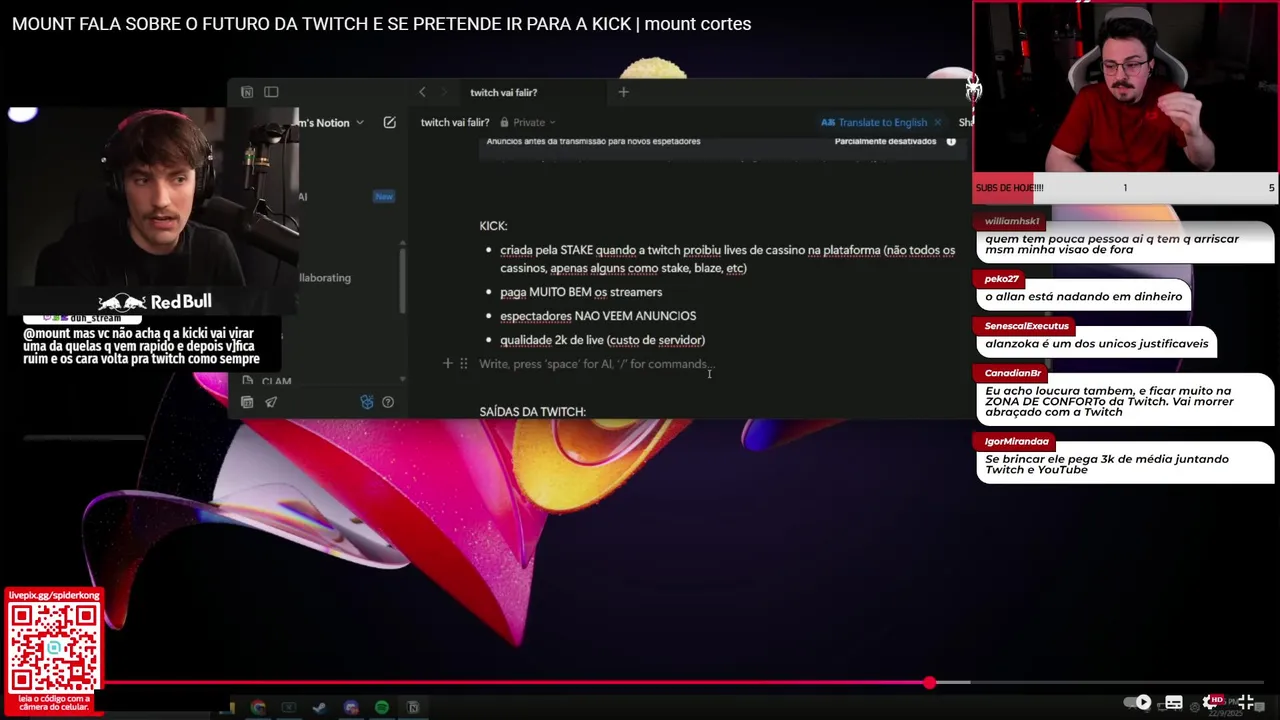
Task: Click CanadianBr's chat message
Action: click(1123, 401)
